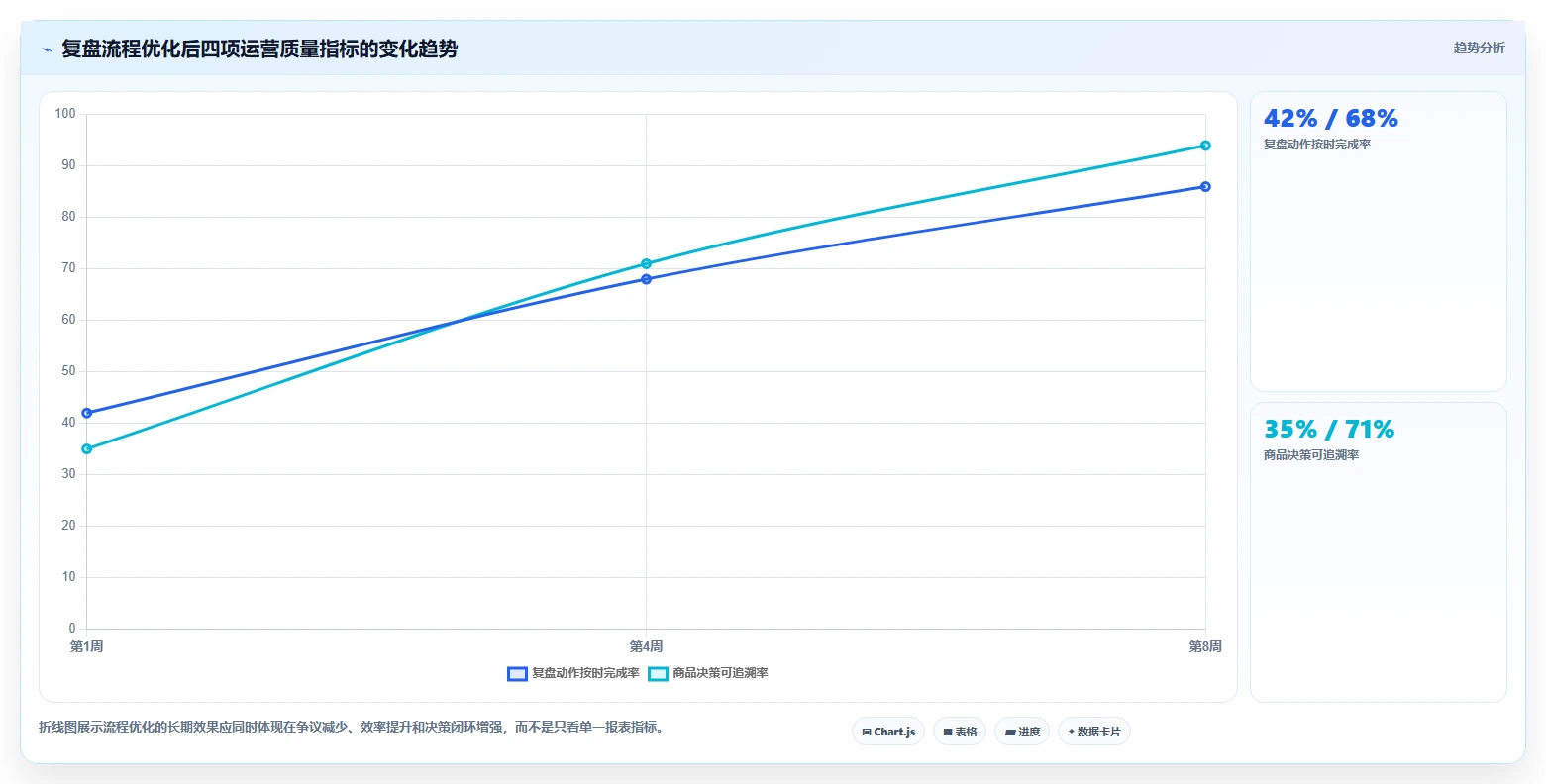Click the 数据卡片 chip
This screenshot has width=1546, height=784.
[x=1094, y=732]
